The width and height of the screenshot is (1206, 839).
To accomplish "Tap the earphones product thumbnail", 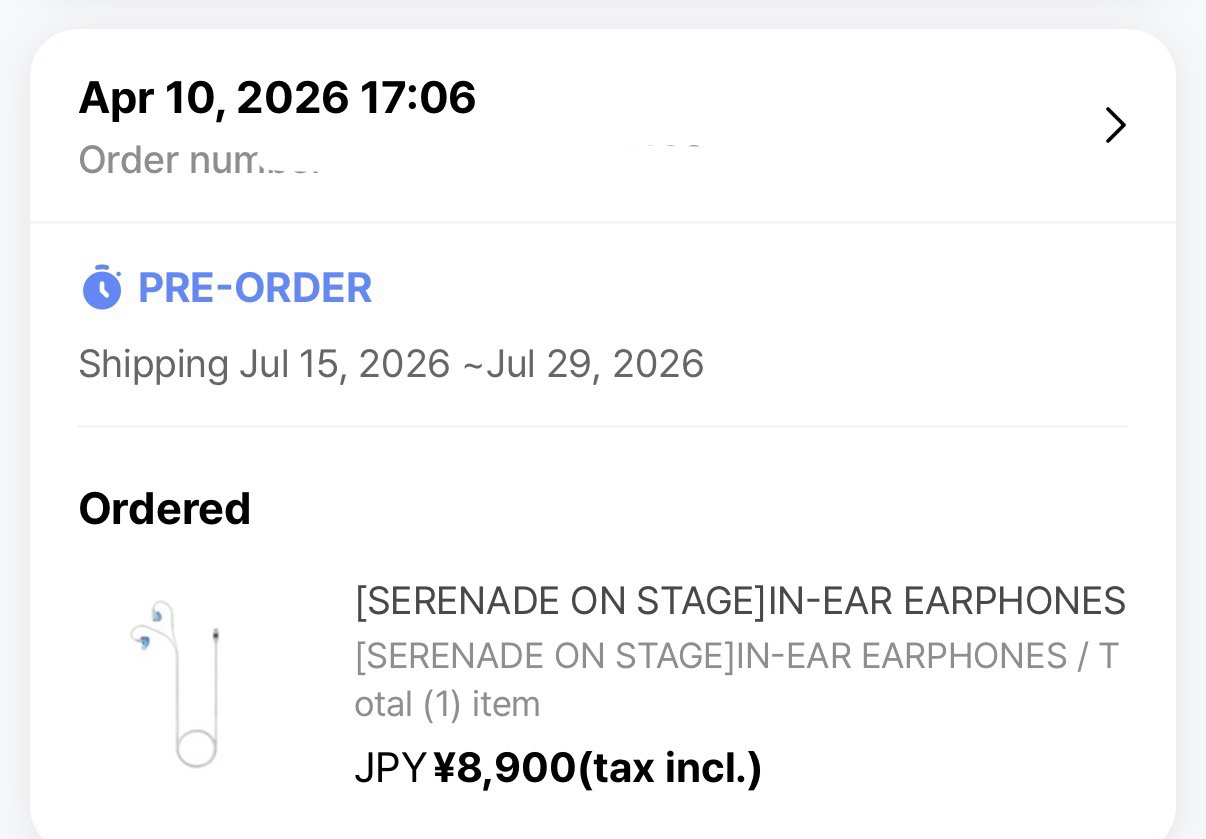I will click(x=178, y=684).
